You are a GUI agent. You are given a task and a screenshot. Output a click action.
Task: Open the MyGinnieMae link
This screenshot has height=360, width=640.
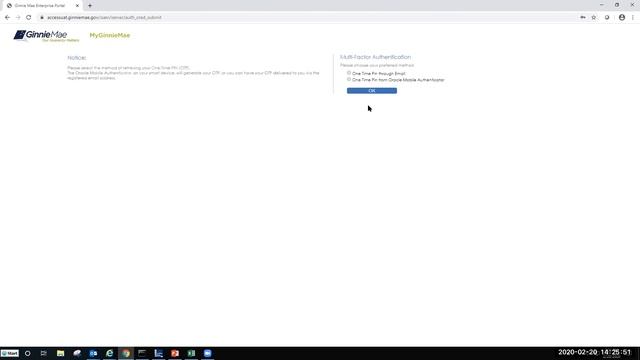pyautogui.click(x=109, y=36)
